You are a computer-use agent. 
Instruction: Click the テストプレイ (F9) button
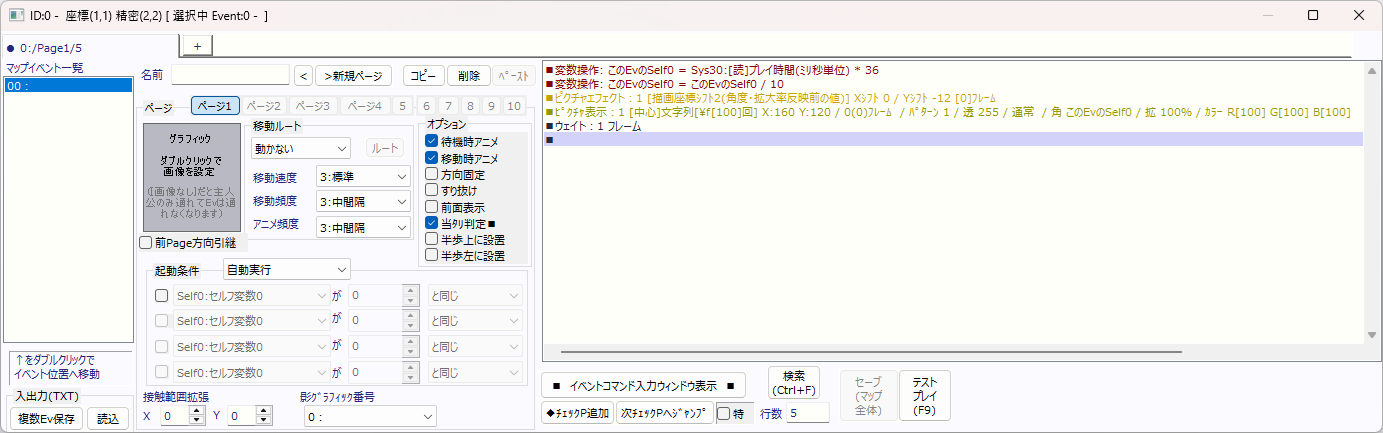925,395
